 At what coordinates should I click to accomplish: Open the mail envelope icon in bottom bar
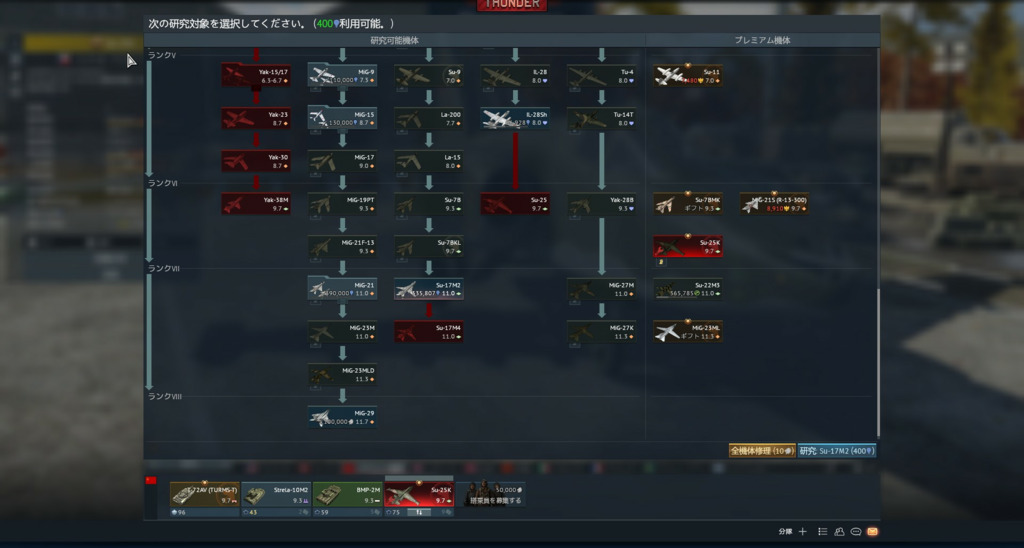(872, 531)
